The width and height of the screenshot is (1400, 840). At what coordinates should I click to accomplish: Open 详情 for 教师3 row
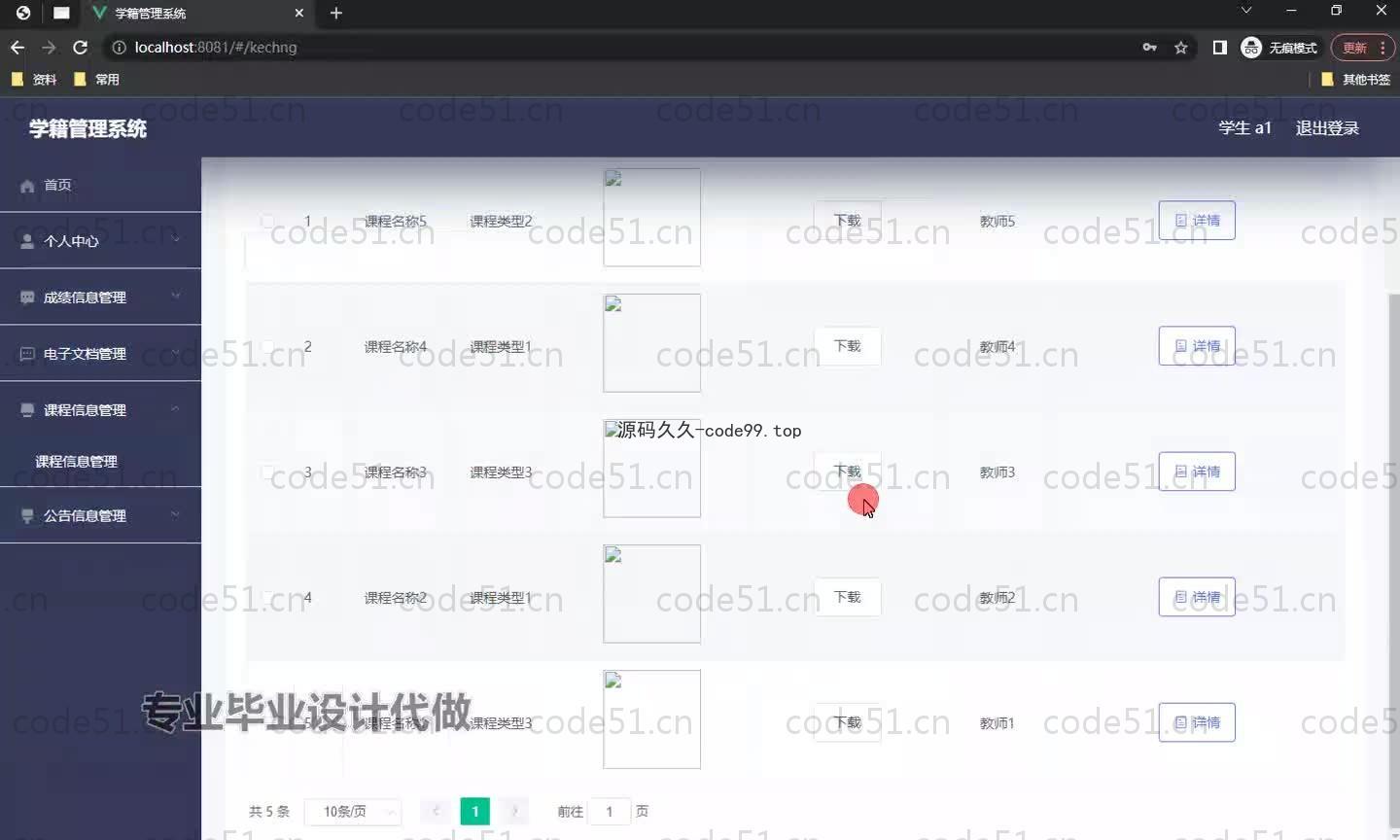coord(1197,472)
